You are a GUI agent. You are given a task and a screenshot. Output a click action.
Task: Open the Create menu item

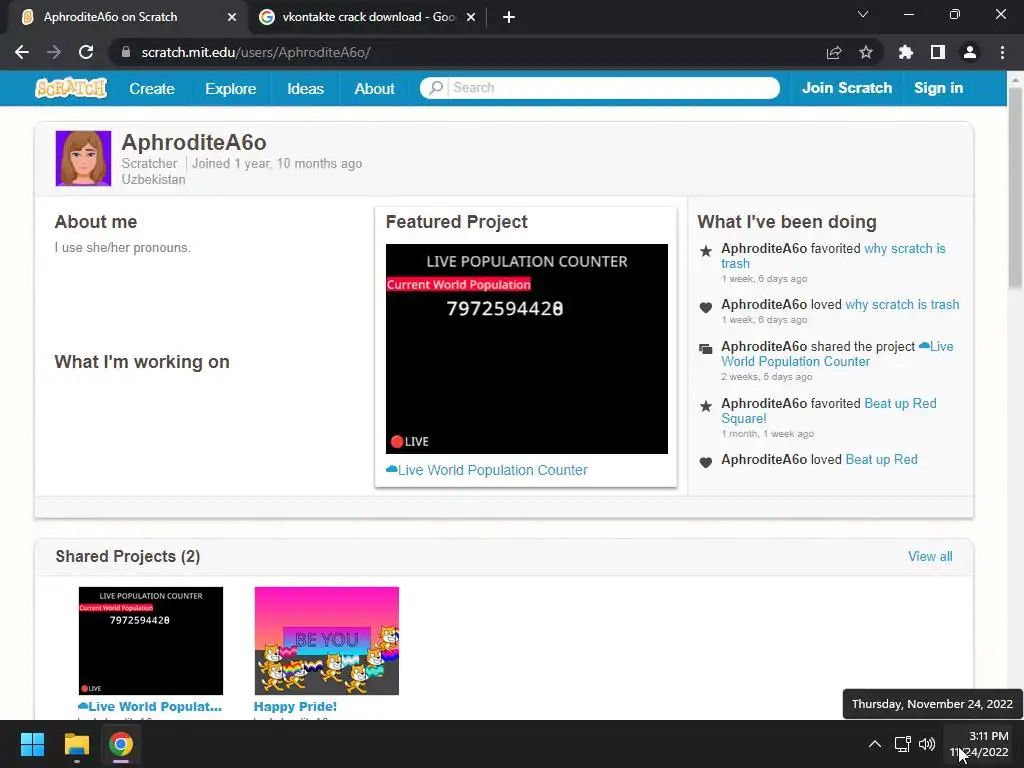[152, 88]
